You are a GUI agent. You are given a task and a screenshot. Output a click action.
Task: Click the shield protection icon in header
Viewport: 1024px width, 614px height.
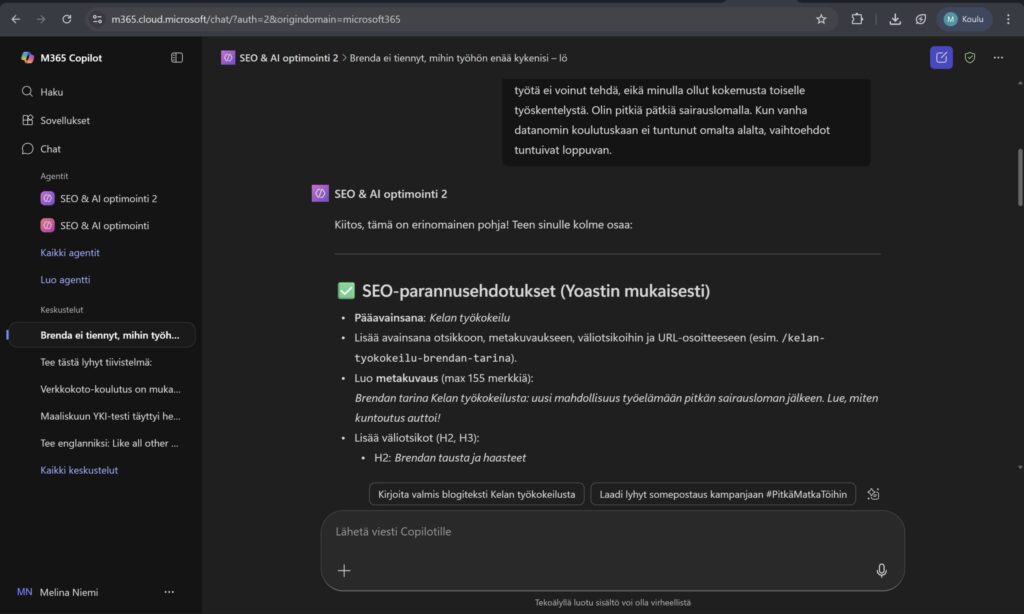coord(969,58)
